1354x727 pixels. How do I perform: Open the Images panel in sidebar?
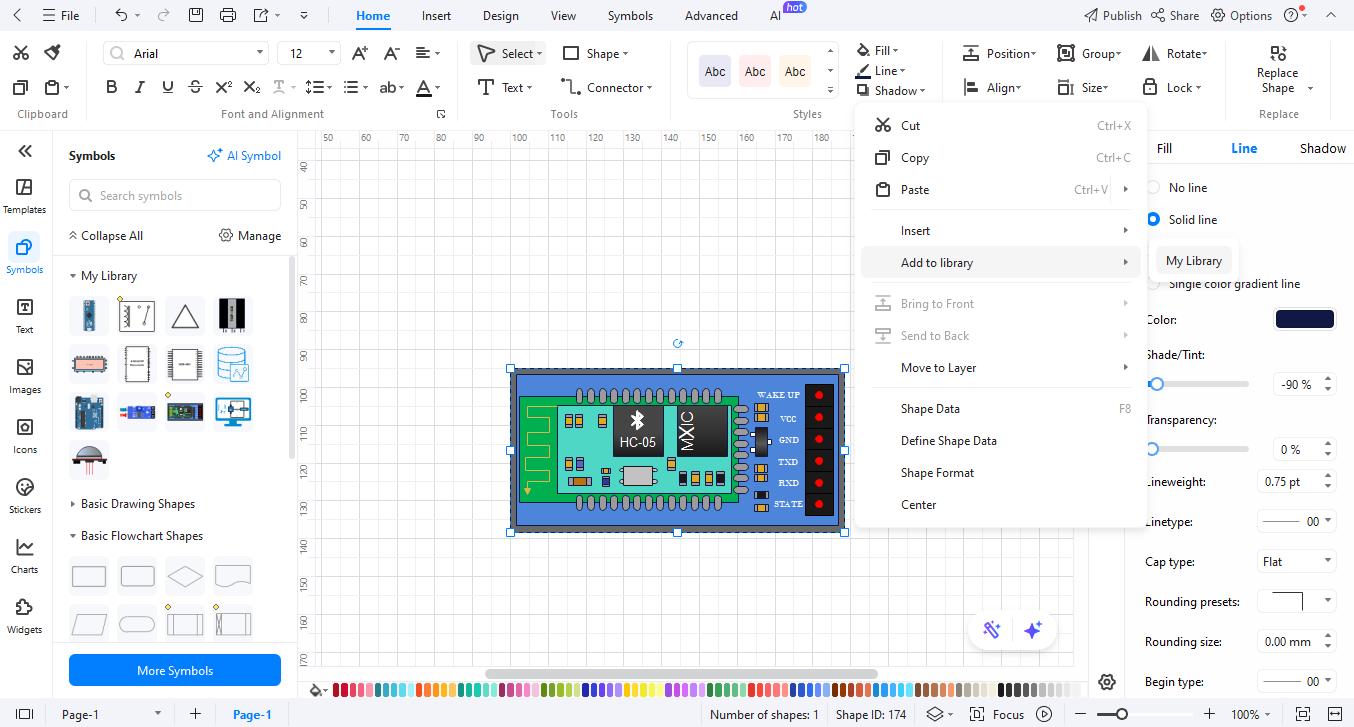coord(25,376)
